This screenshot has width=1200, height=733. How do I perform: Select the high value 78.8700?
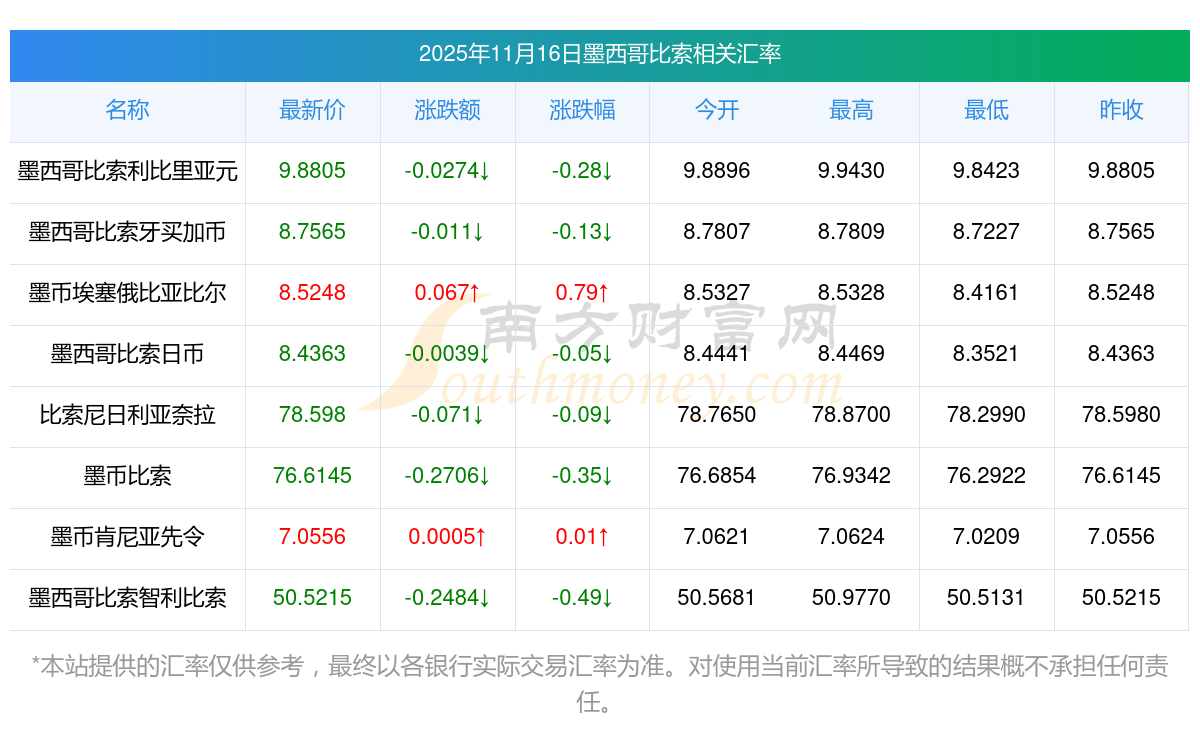click(852, 415)
